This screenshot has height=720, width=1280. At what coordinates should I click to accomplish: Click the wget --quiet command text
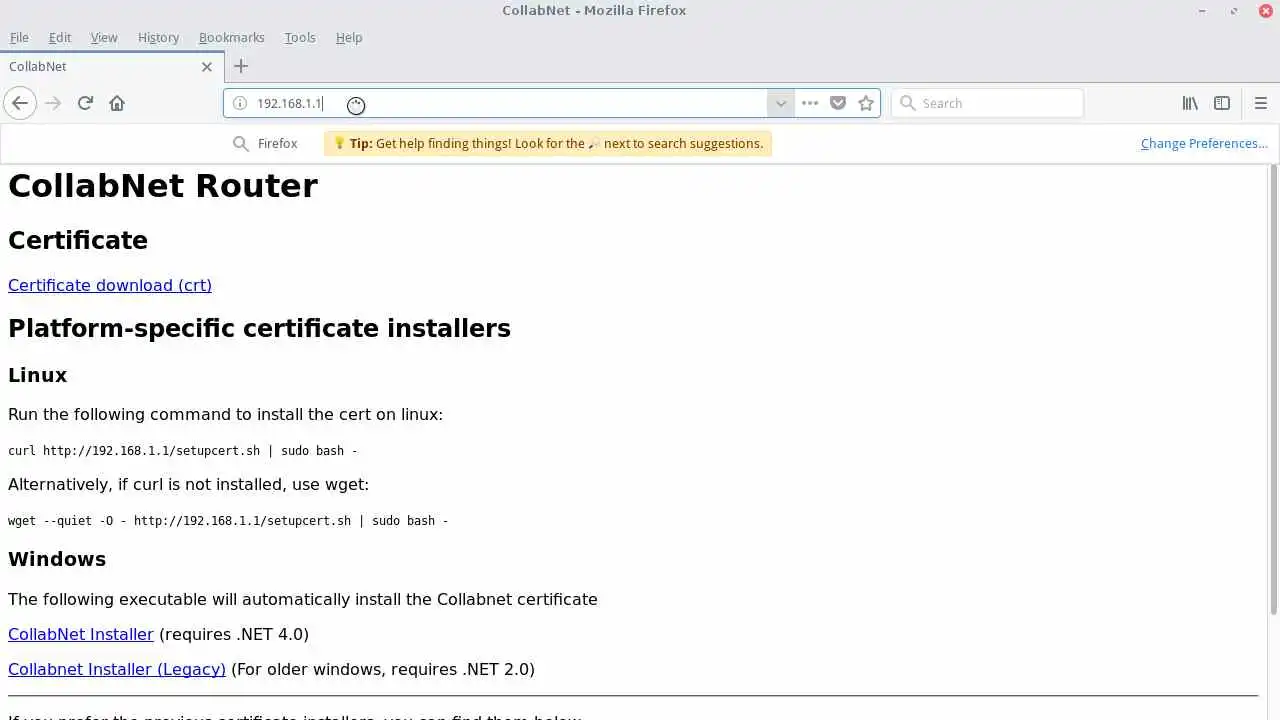pos(228,521)
